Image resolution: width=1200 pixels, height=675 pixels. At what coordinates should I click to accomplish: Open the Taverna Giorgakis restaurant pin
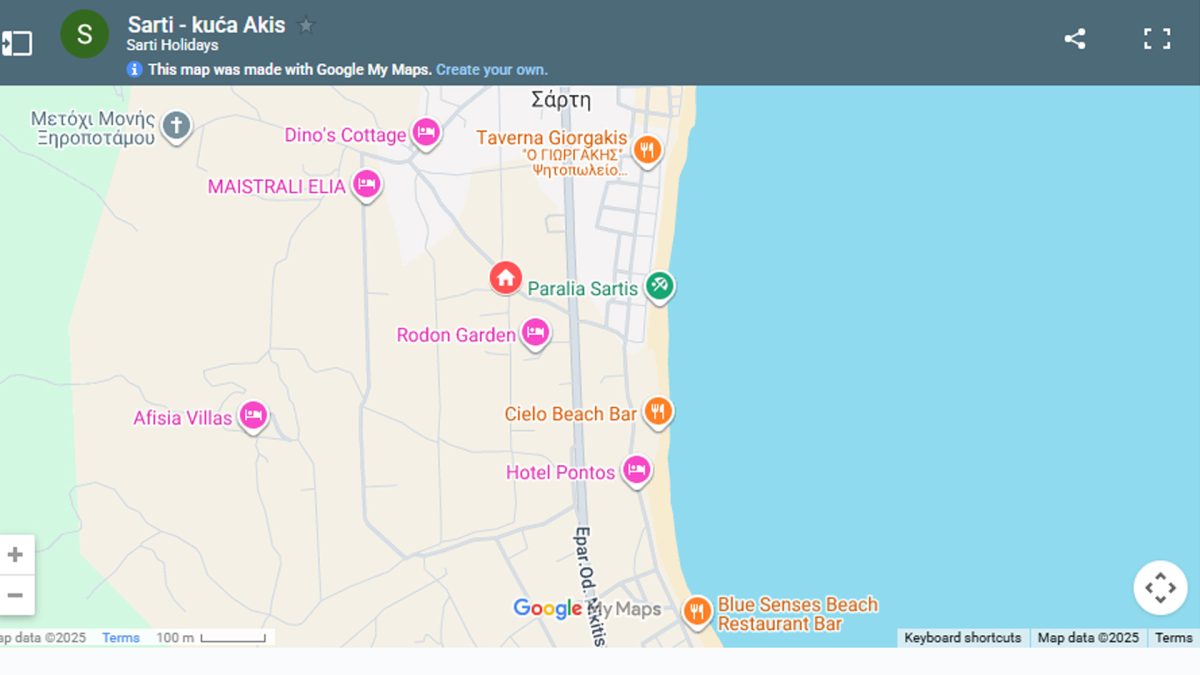(648, 149)
